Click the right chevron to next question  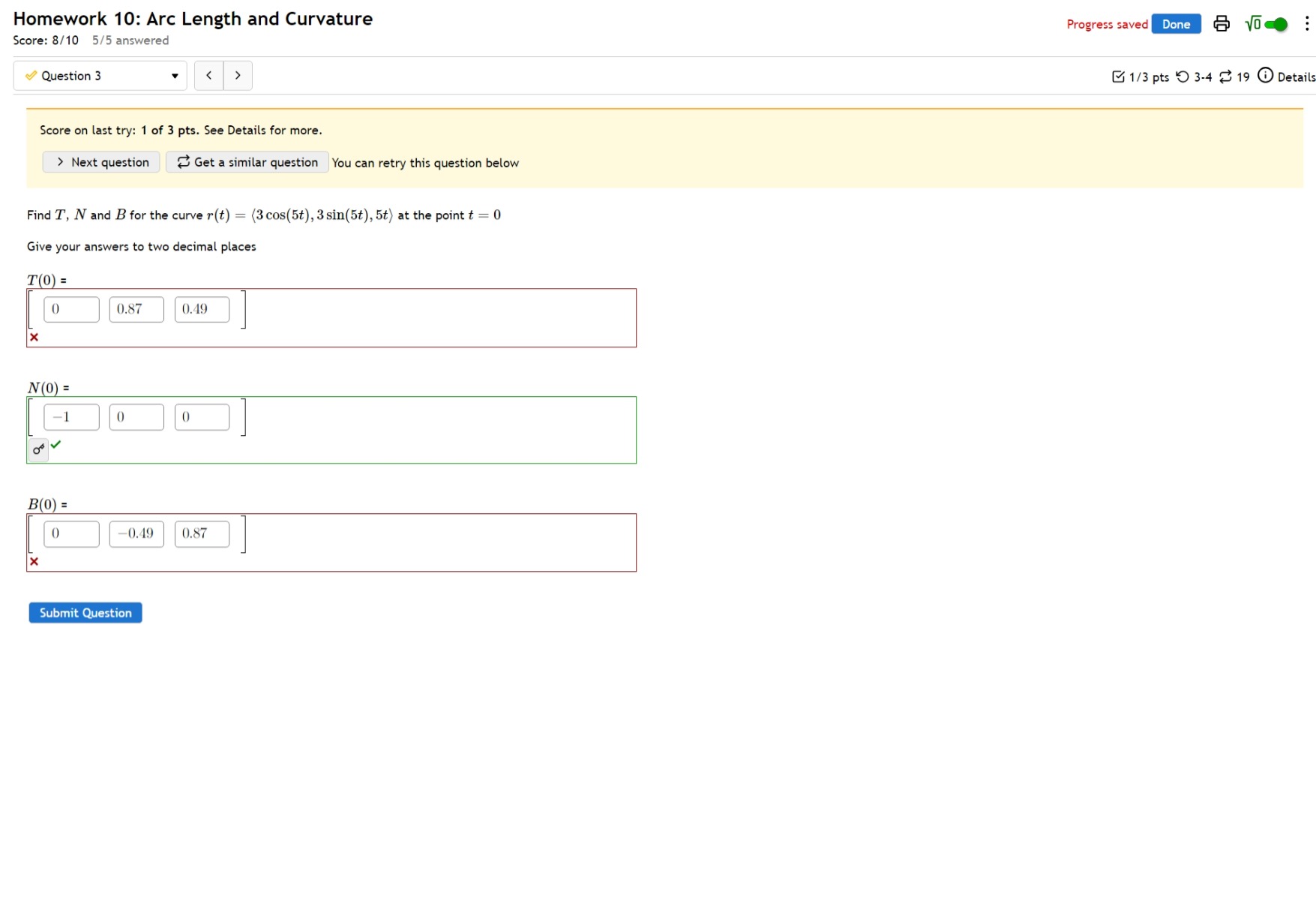238,75
